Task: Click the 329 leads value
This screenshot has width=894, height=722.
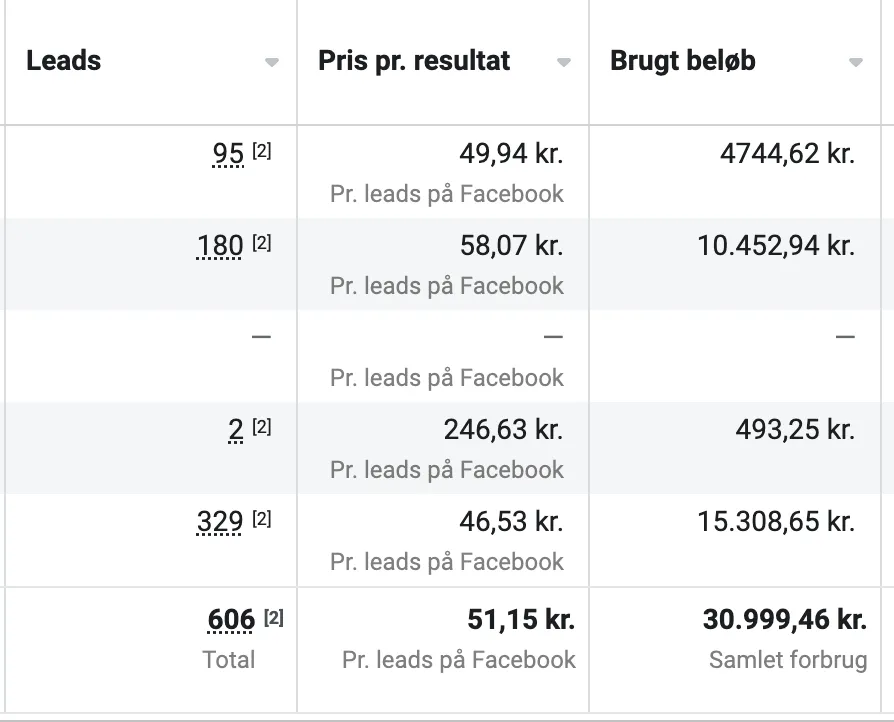Action: coord(220,522)
